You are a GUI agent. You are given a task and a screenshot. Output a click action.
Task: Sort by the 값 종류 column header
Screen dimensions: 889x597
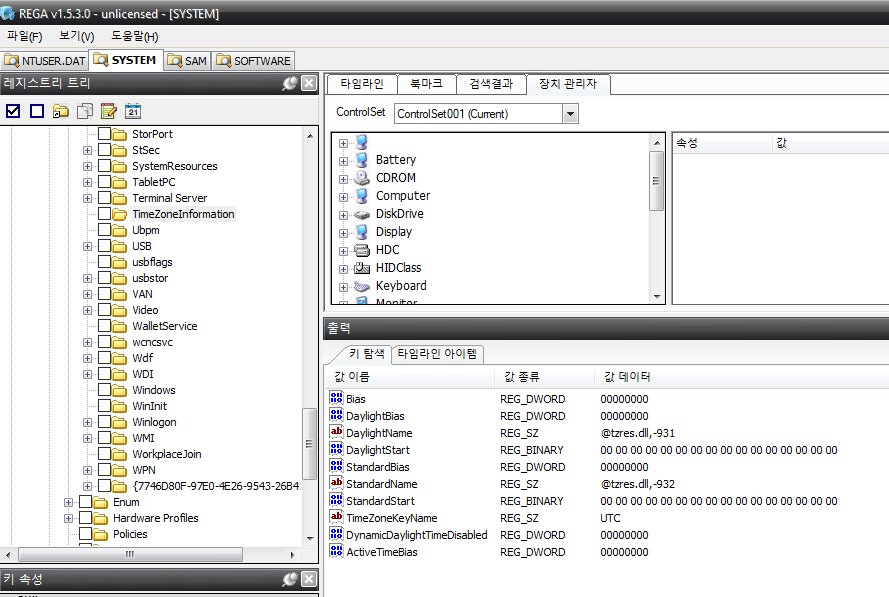545,376
